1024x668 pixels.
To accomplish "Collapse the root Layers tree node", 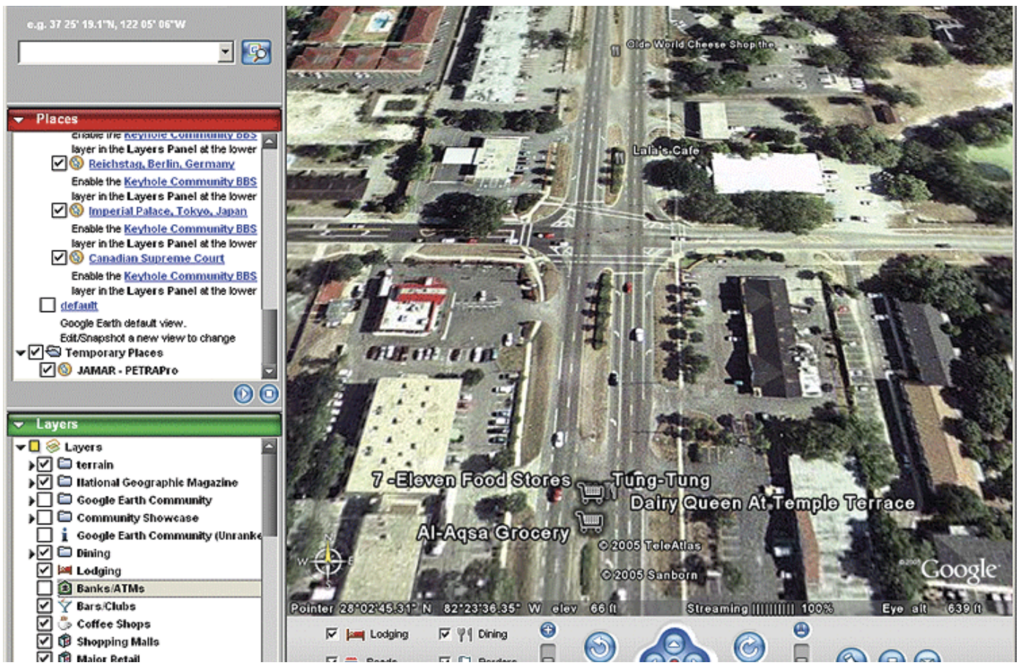I will click(x=21, y=447).
